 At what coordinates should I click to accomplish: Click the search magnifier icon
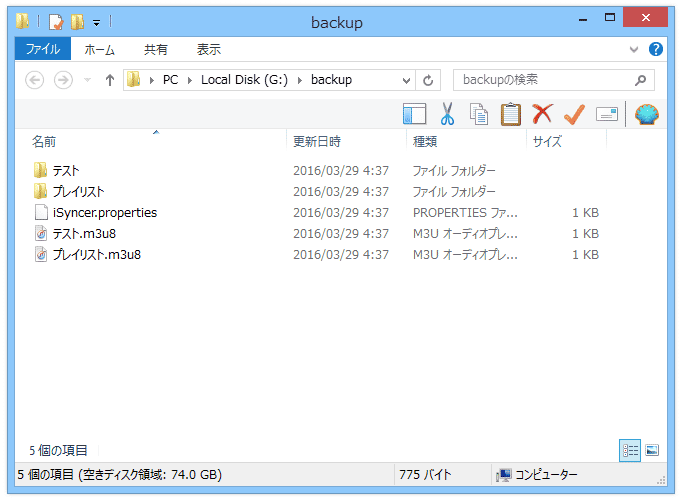pyautogui.click(x=640, y=80)
